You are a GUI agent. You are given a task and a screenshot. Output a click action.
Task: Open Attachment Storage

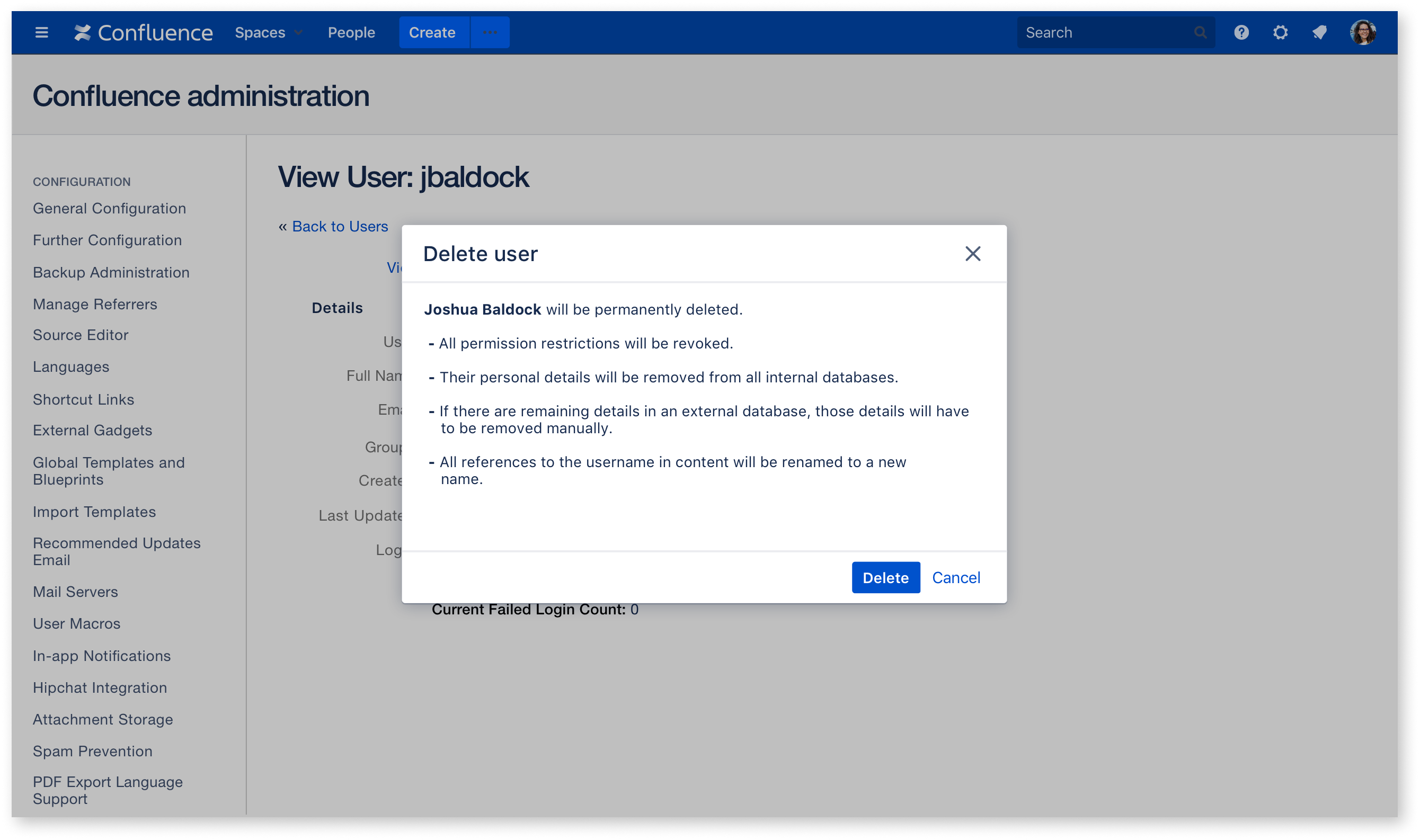[102, 719]
